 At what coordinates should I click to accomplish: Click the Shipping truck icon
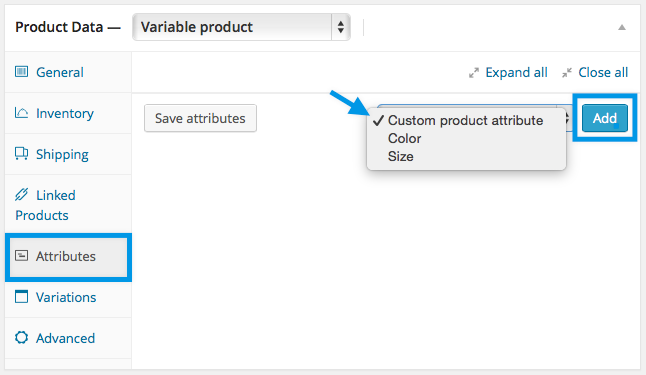pyautogui.click(x=21, y=153)
